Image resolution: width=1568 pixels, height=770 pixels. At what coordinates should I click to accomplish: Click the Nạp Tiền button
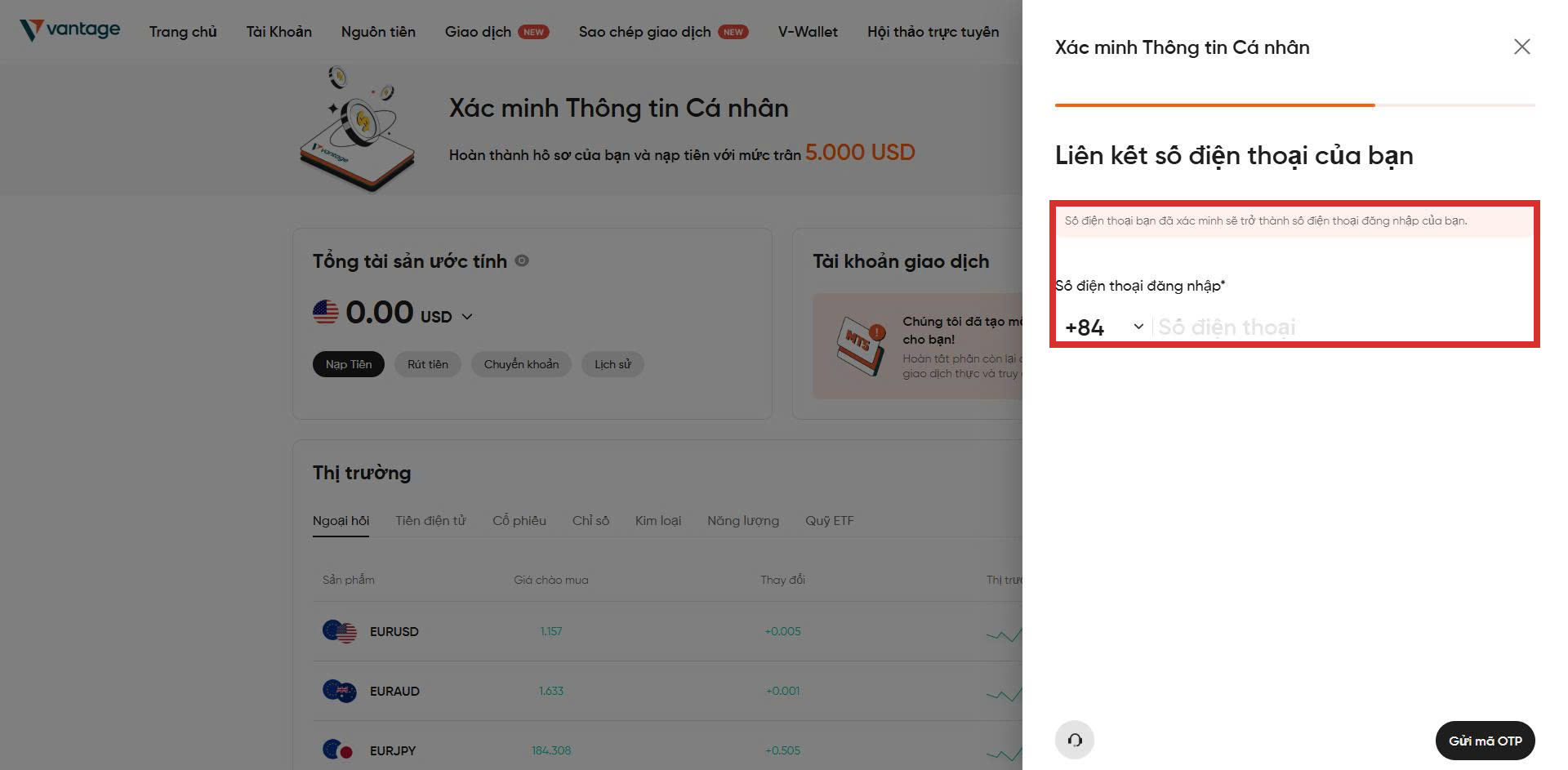coord(349,364)
